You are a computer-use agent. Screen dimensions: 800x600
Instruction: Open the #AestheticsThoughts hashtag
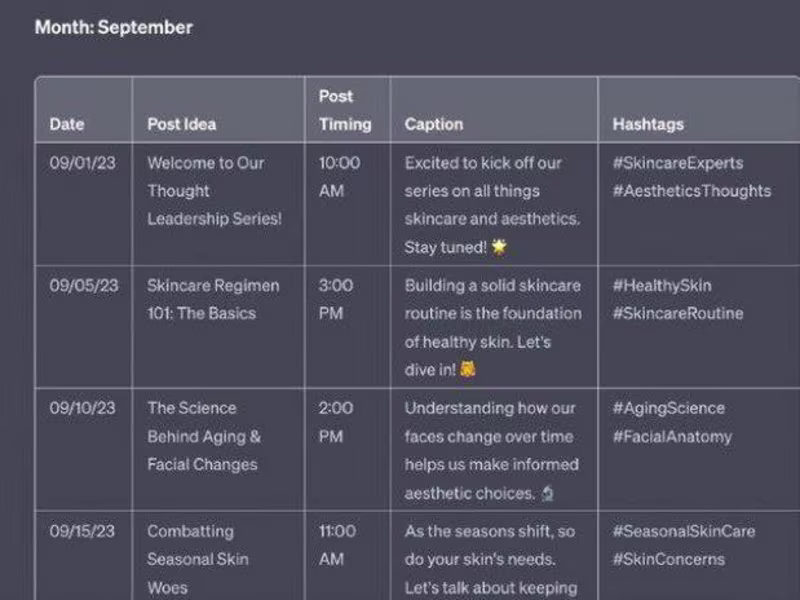[x=691, y=191]
